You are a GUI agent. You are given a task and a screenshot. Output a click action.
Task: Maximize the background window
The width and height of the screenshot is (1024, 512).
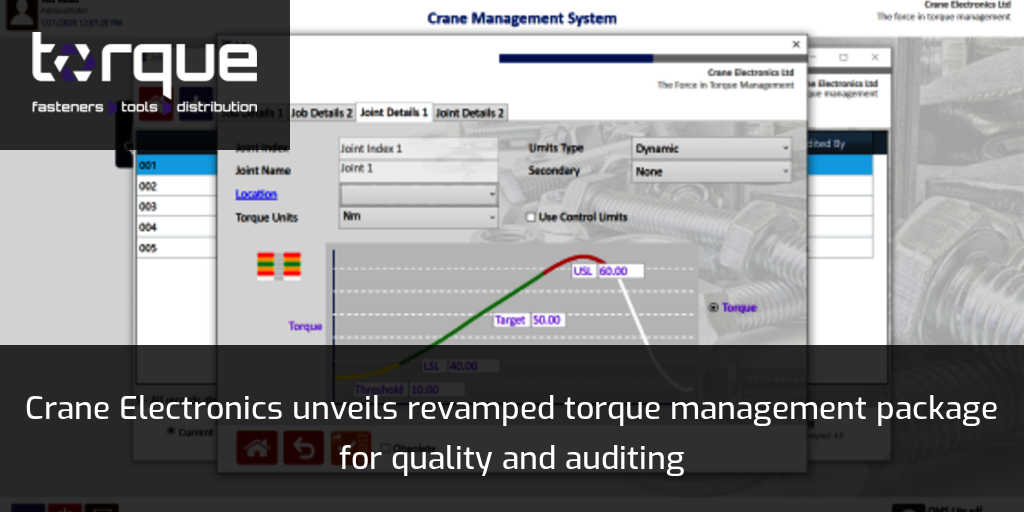click(x=843, y=58)
